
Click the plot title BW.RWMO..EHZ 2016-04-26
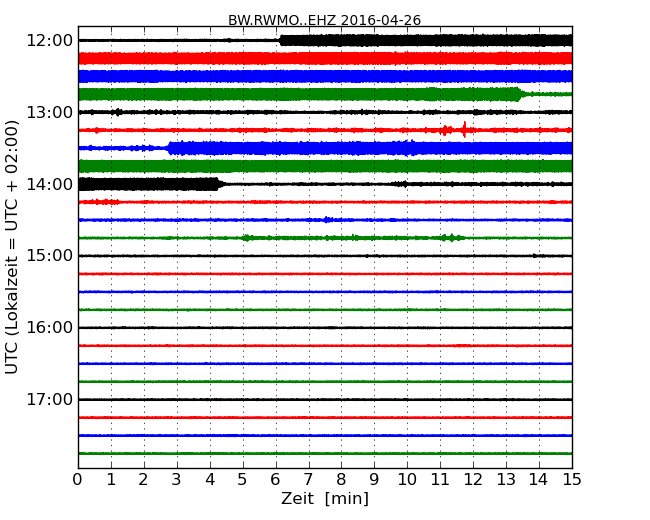[324, 20]
